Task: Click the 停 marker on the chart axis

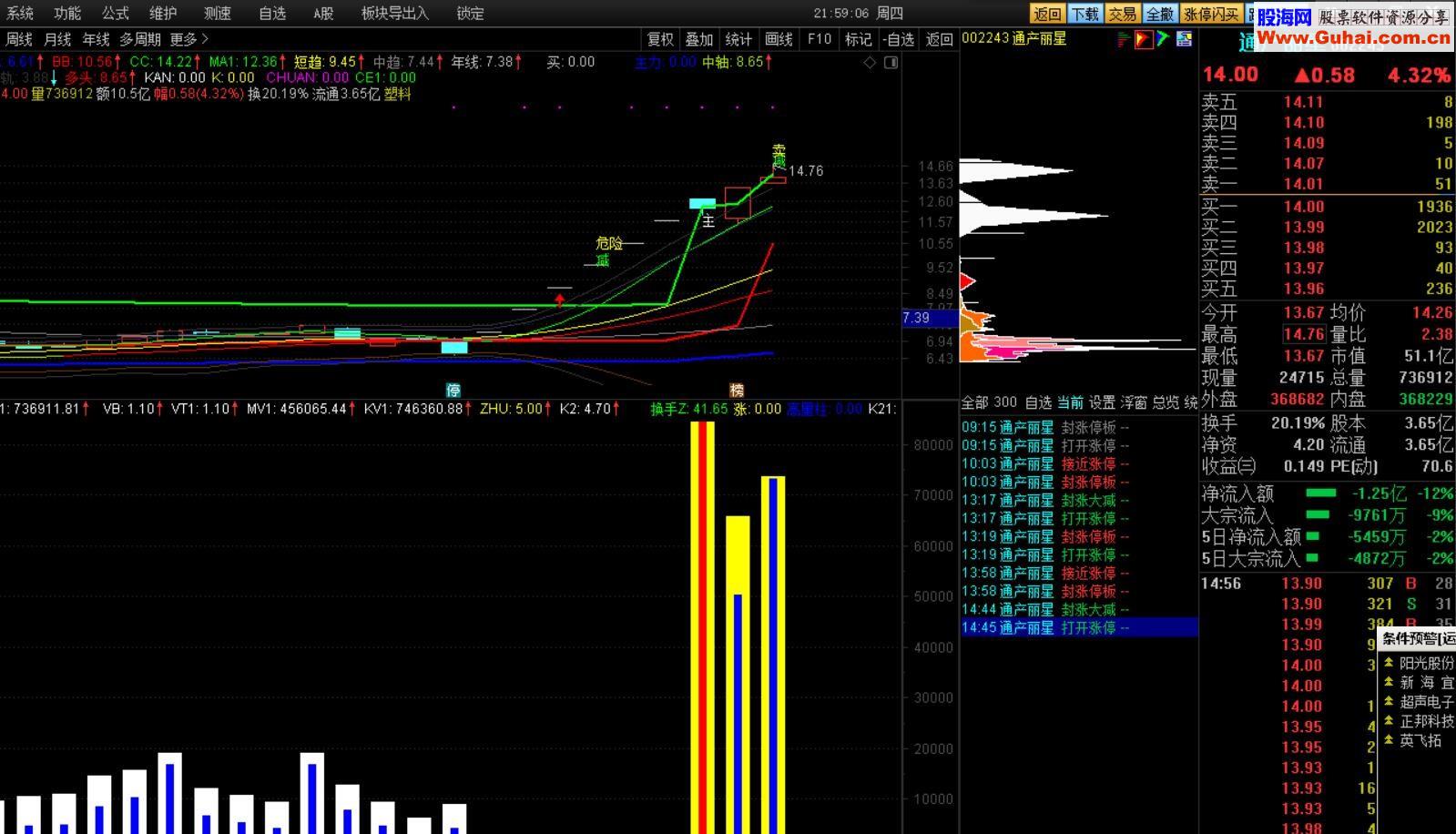Action: (x=453, y=390)
